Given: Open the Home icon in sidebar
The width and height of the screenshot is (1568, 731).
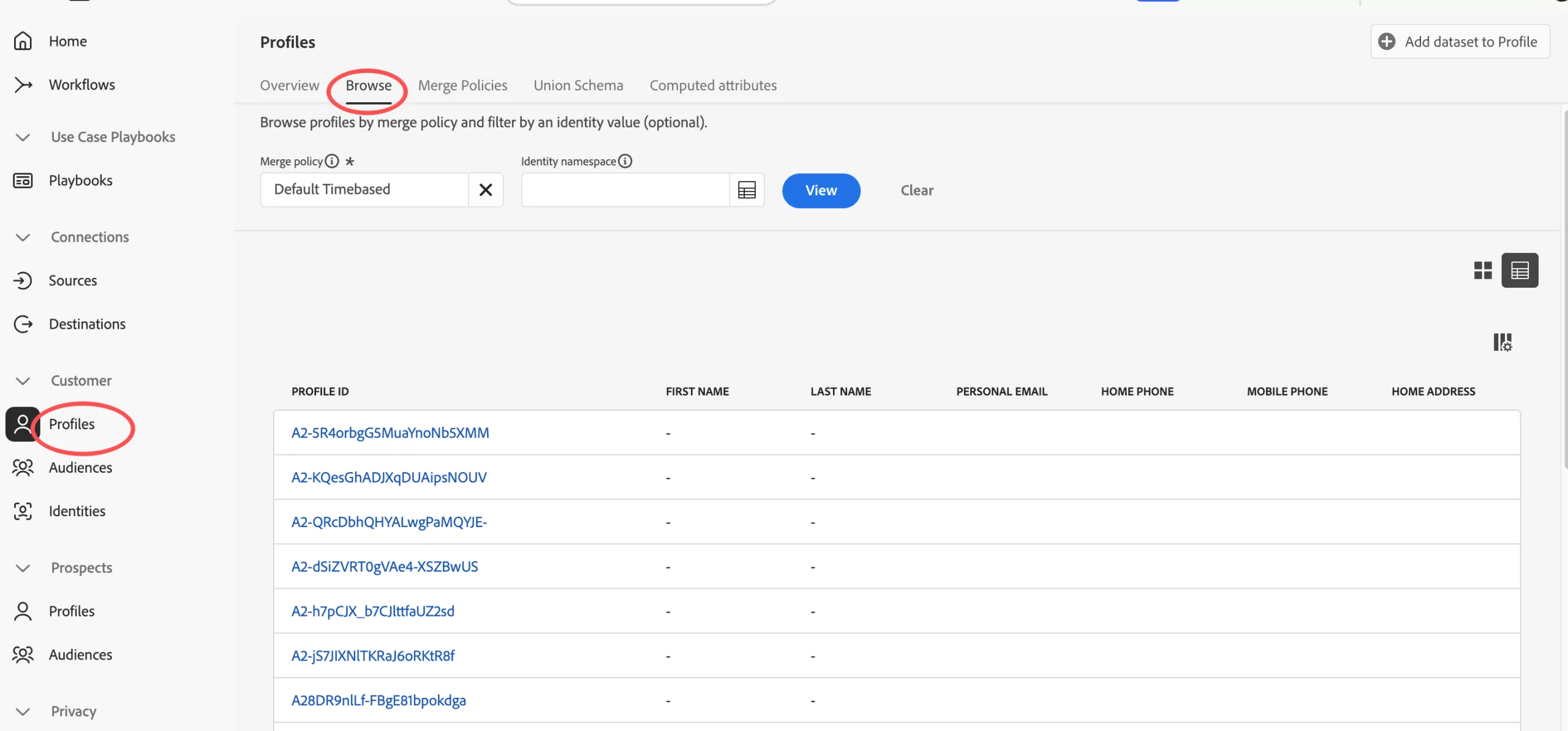Looking at the screenshot, I should [23, 41].
